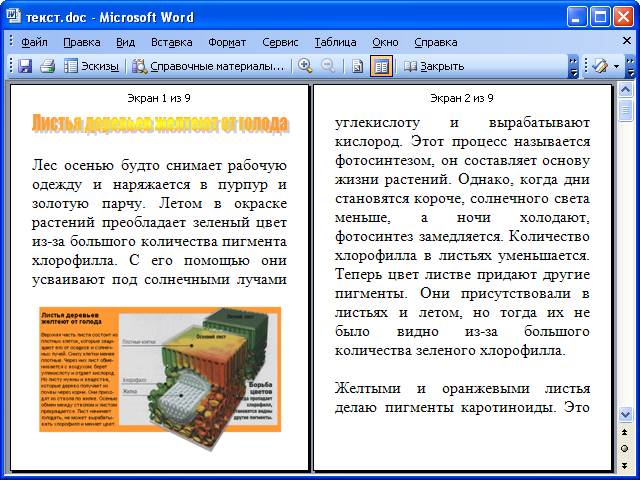Toggle the Эскизы thumbnails pane
The image size is (640, 480).
pos(91,66)
